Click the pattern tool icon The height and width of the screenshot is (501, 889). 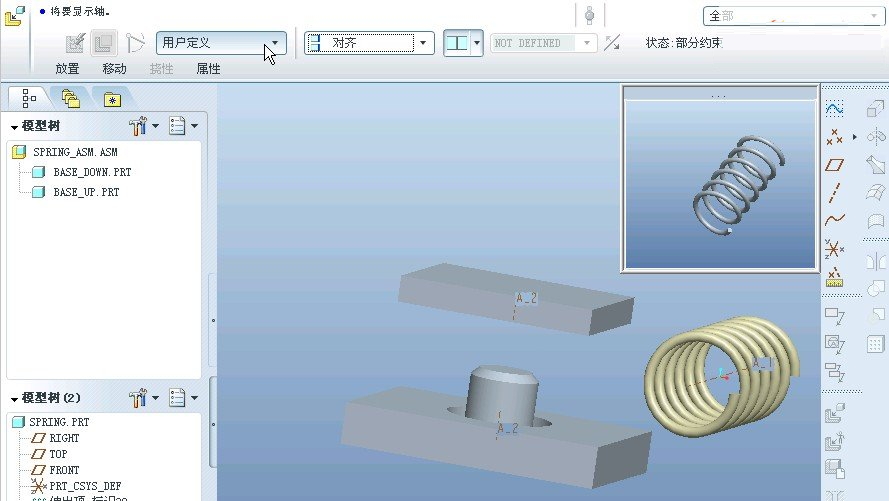coord(876,344)
